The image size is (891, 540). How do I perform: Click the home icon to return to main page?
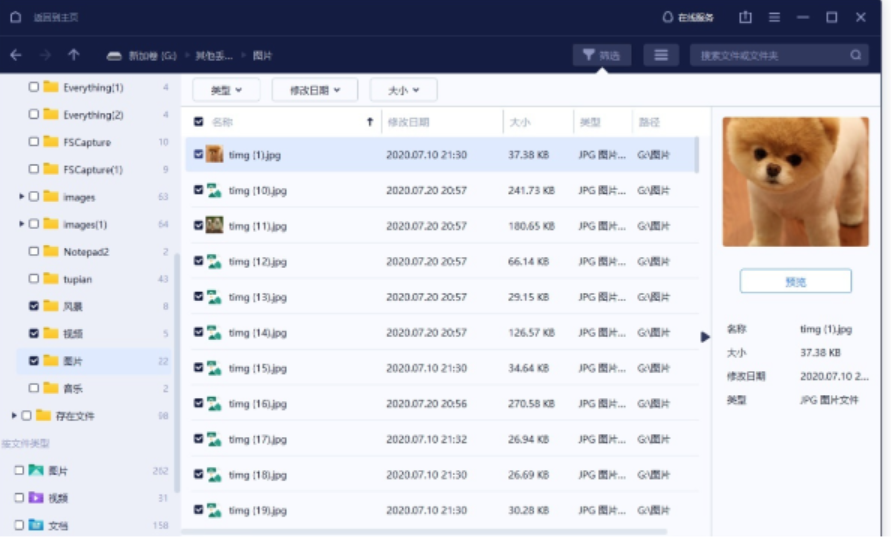click(x=15, y=17)
